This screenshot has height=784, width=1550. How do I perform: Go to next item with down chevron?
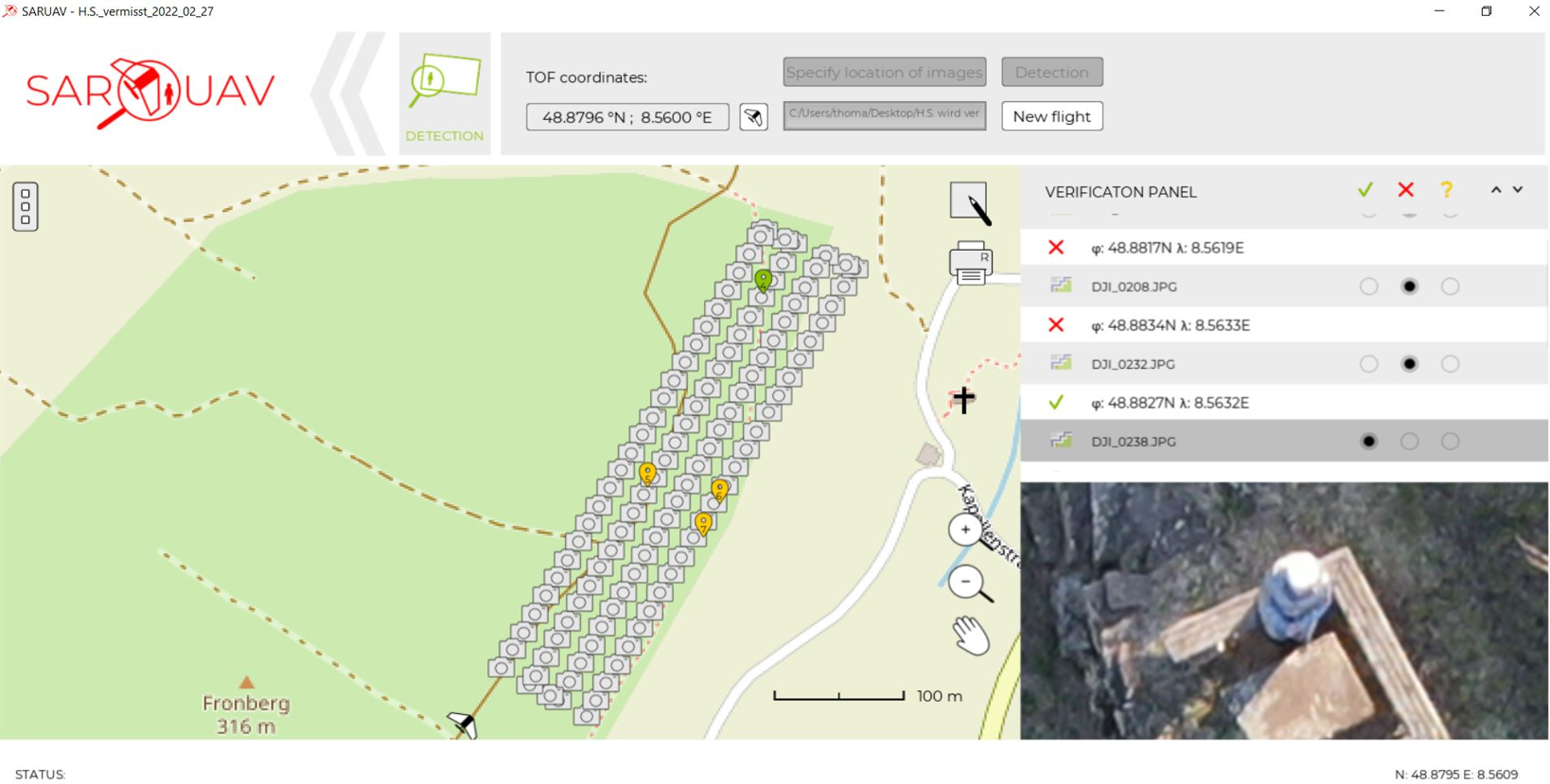click(x=1518, y=190)
